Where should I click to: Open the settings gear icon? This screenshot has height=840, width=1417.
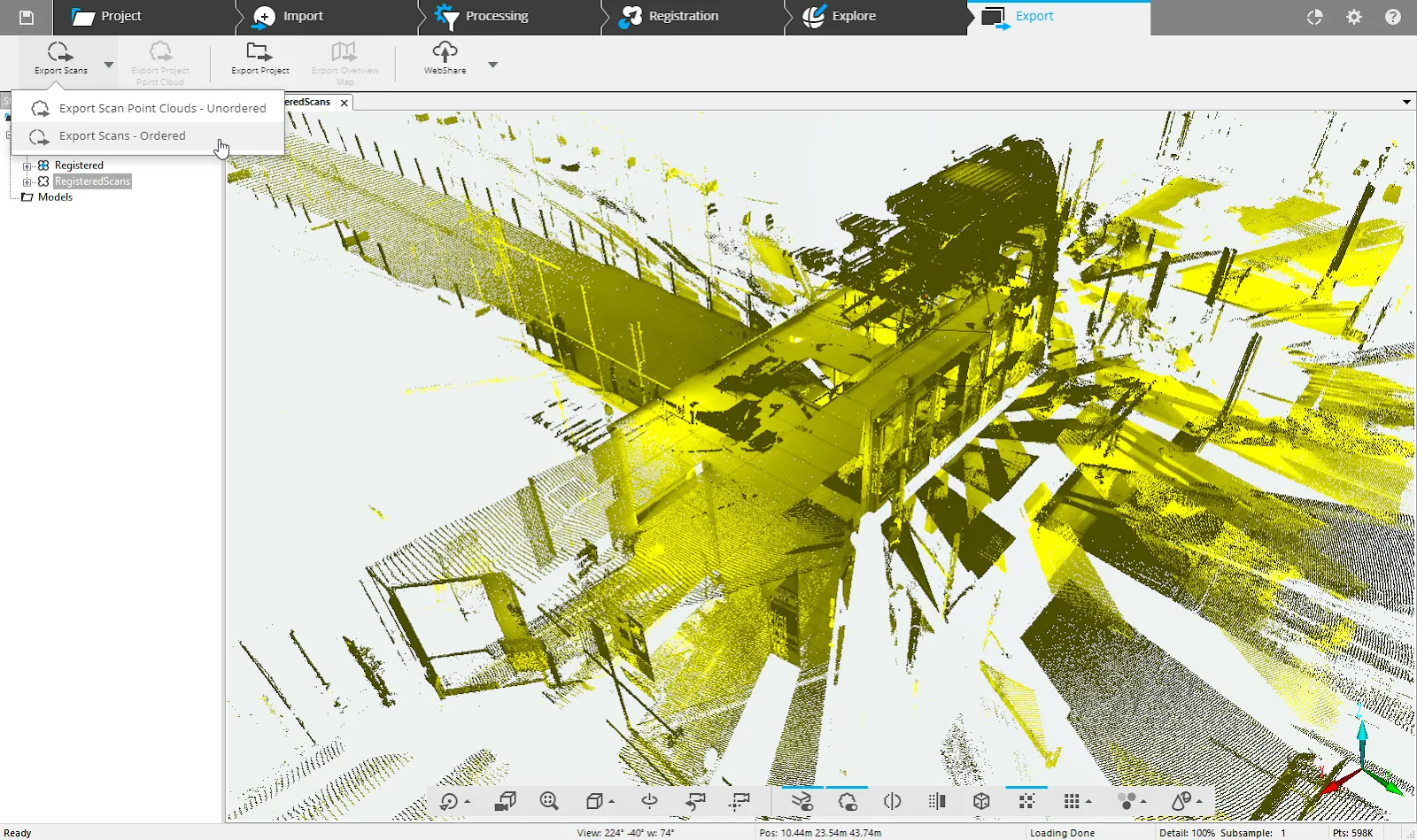[x=1354, y=17]
